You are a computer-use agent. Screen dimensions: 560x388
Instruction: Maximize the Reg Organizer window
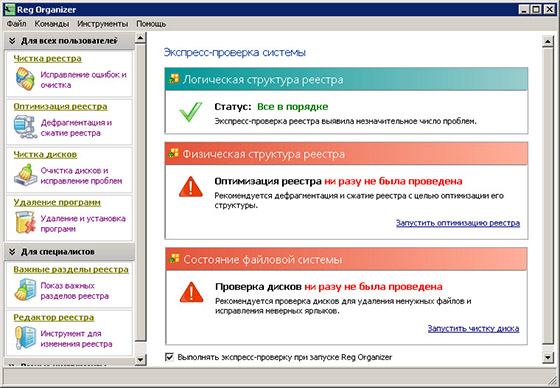tap(536, 9)
